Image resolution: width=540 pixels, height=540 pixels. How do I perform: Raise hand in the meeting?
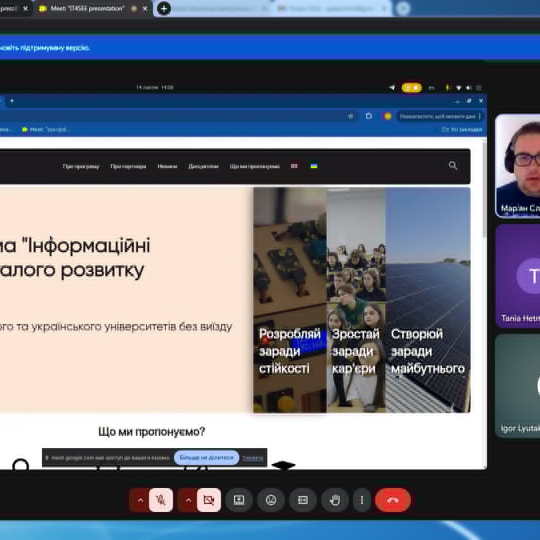point(335,500)
